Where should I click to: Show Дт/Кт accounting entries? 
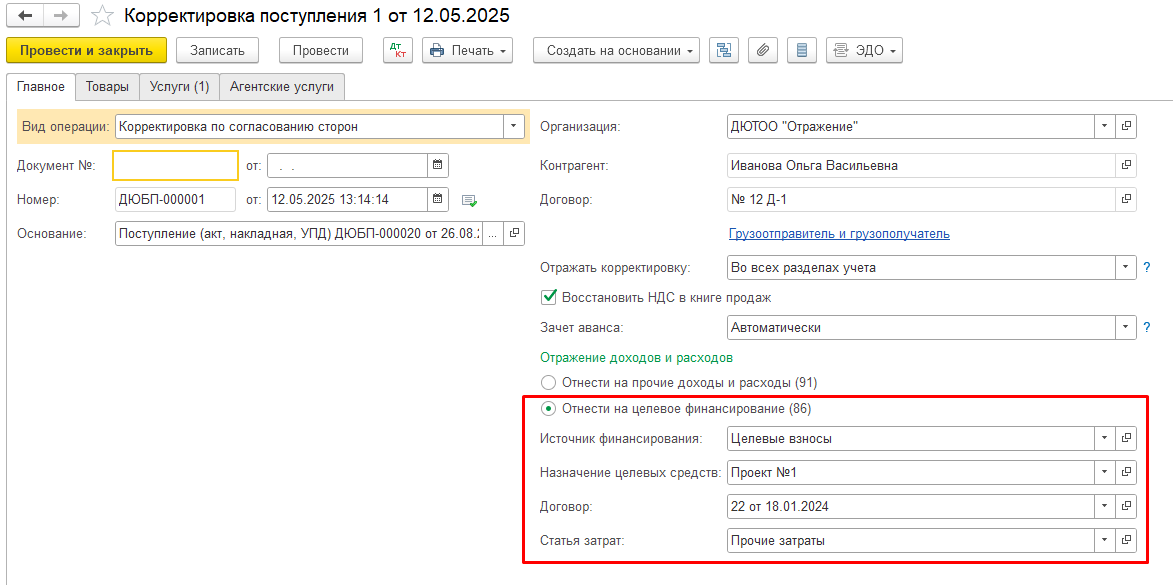pos(397,50)
